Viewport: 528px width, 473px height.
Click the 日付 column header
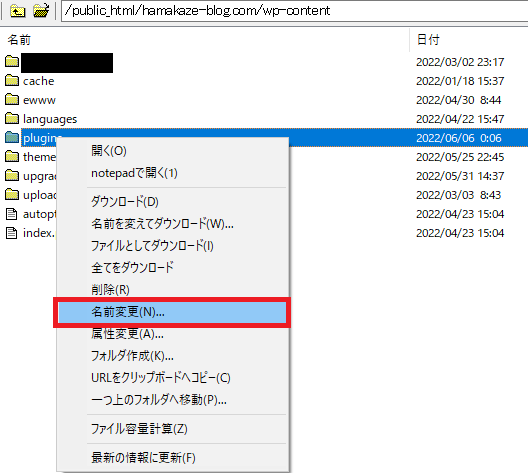[x=428, y=39]
